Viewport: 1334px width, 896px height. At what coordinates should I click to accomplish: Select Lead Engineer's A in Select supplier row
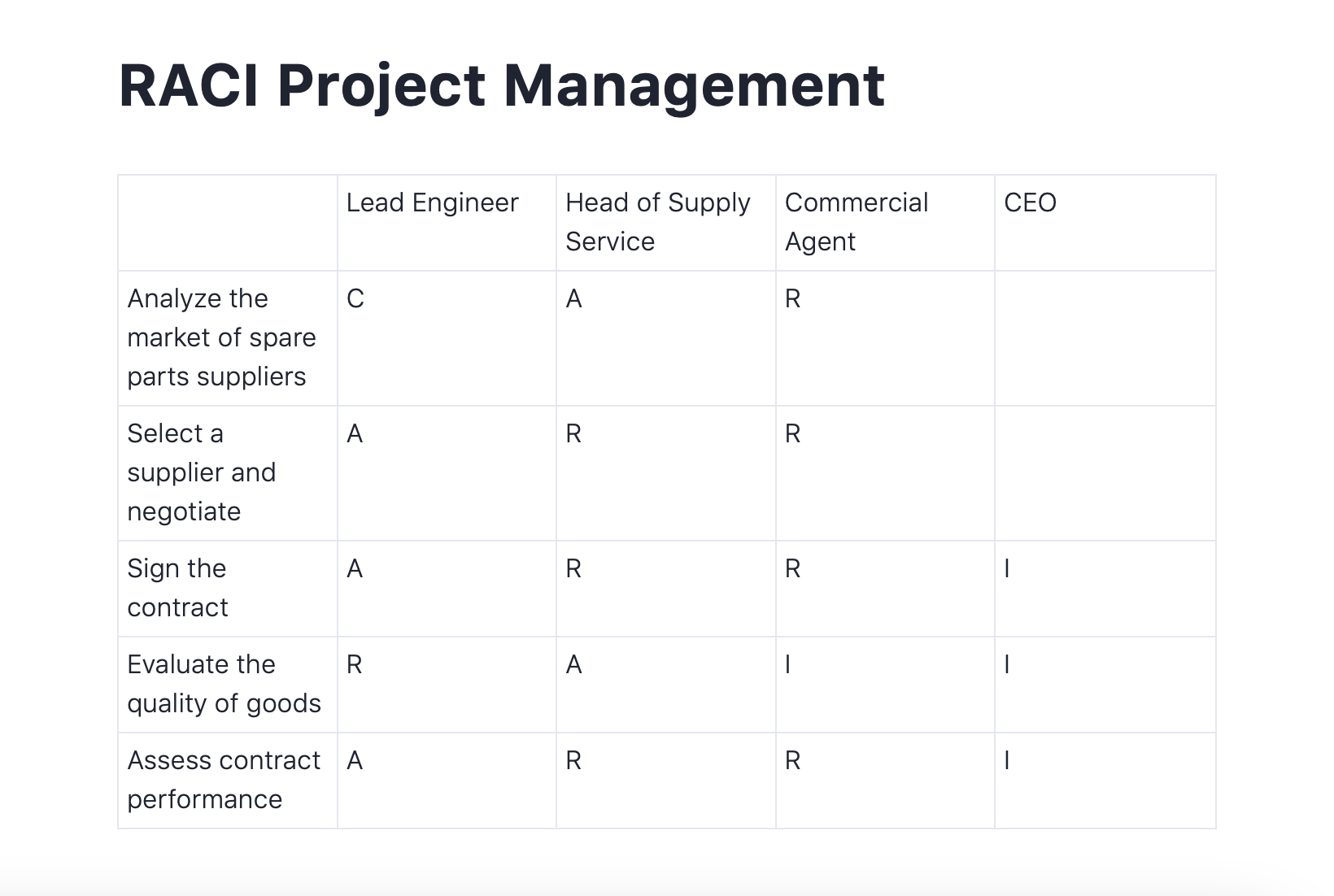coord(355,434)
